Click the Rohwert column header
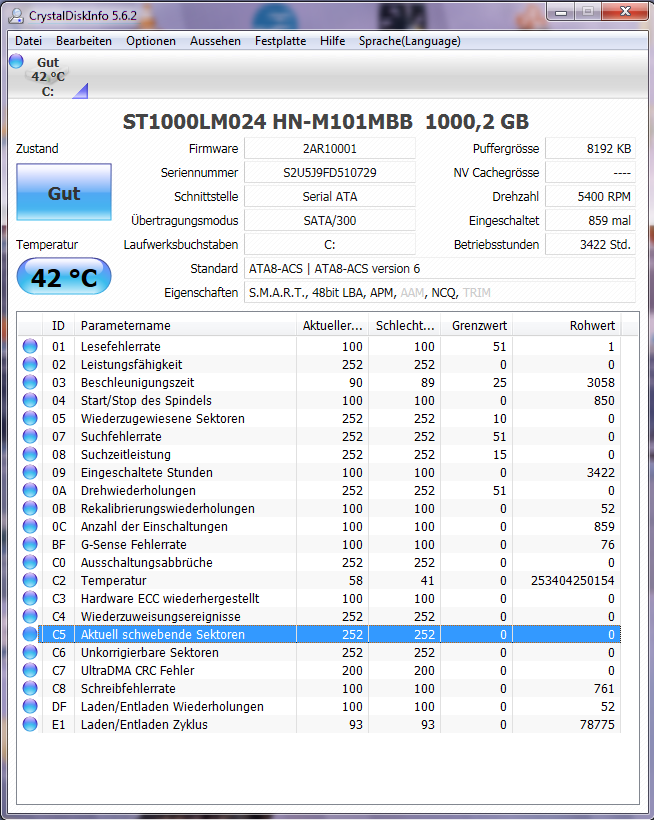Screen dimensions: 654x820 click(x=567, y=325)
